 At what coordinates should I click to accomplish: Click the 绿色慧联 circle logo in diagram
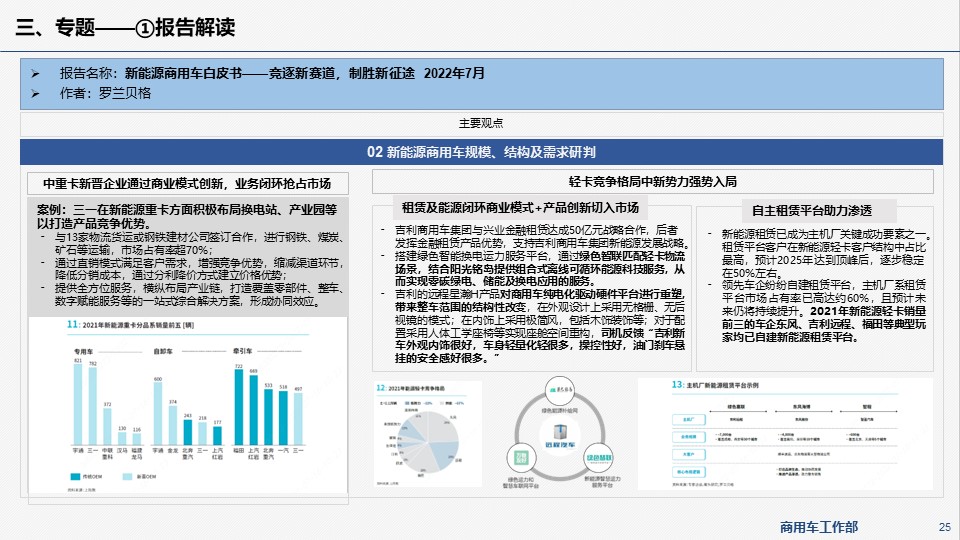tap(598, 458)
